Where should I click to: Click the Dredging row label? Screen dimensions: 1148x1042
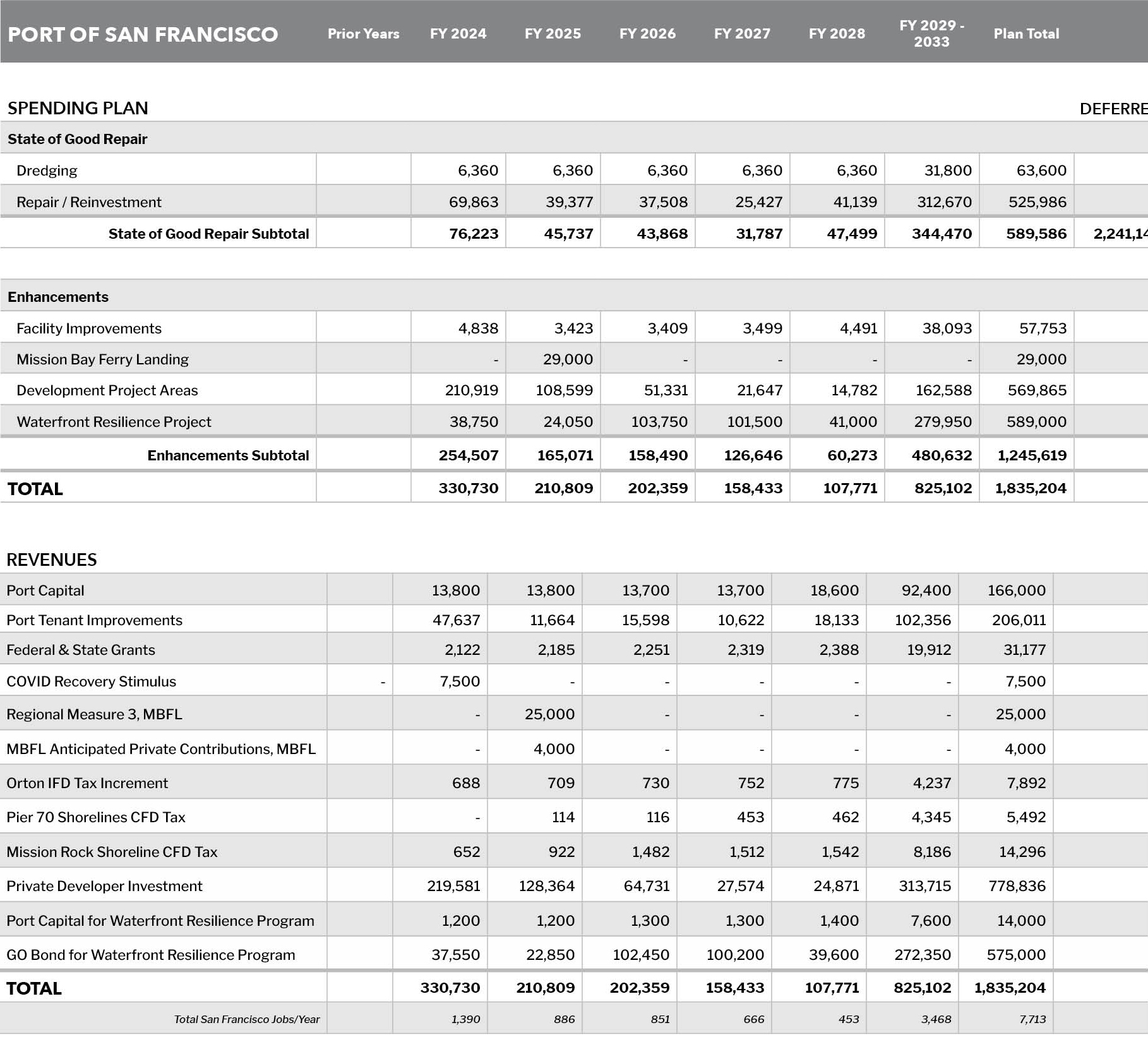click(47, 171)
